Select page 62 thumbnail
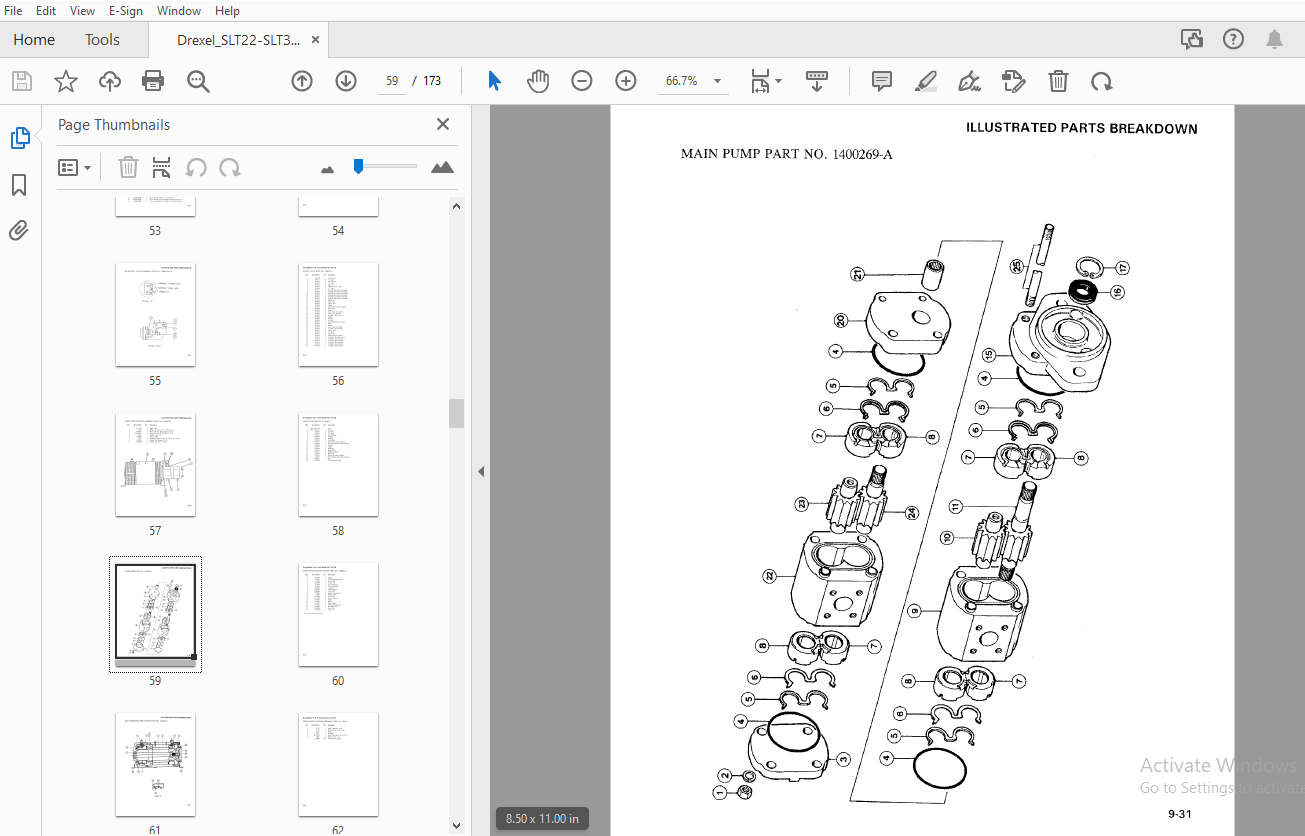 pyautogui.click(x=338, y=765)
